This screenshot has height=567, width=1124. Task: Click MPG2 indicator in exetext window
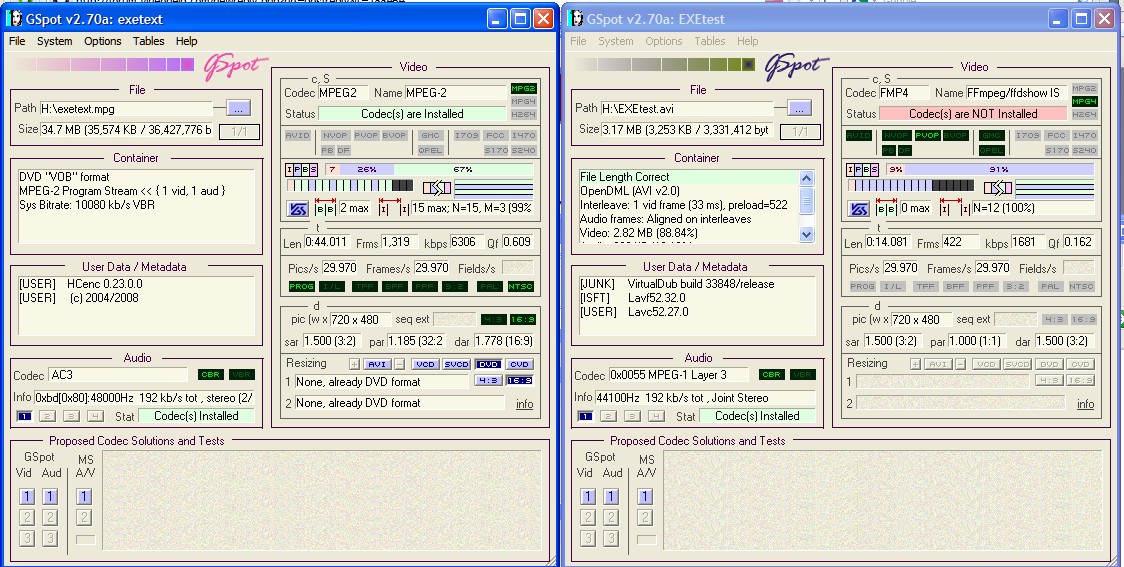523,88
